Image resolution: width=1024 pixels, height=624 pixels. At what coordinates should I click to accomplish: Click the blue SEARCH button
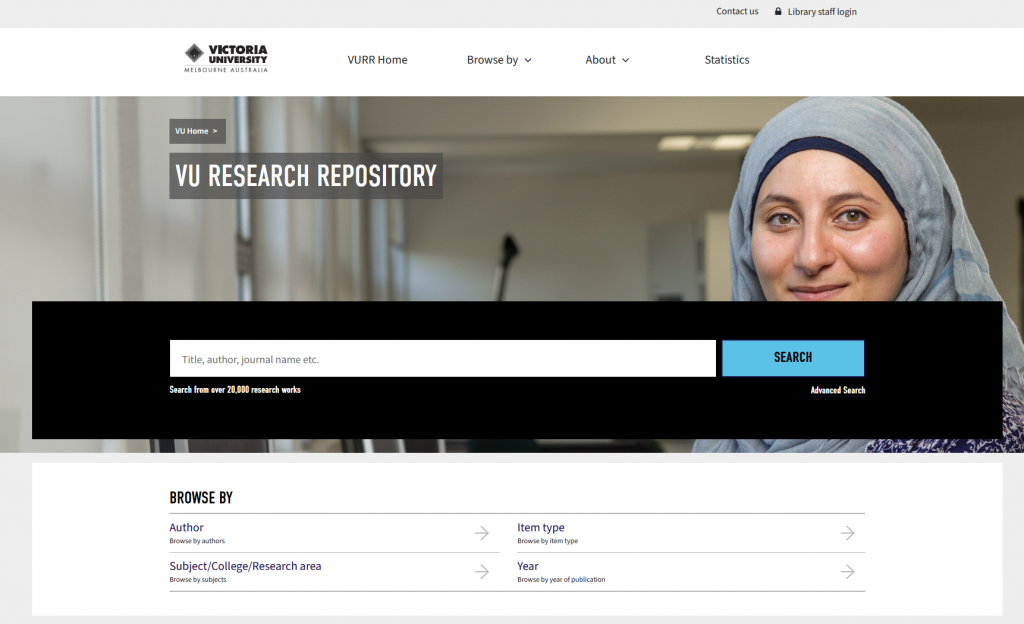click(793, 358)
